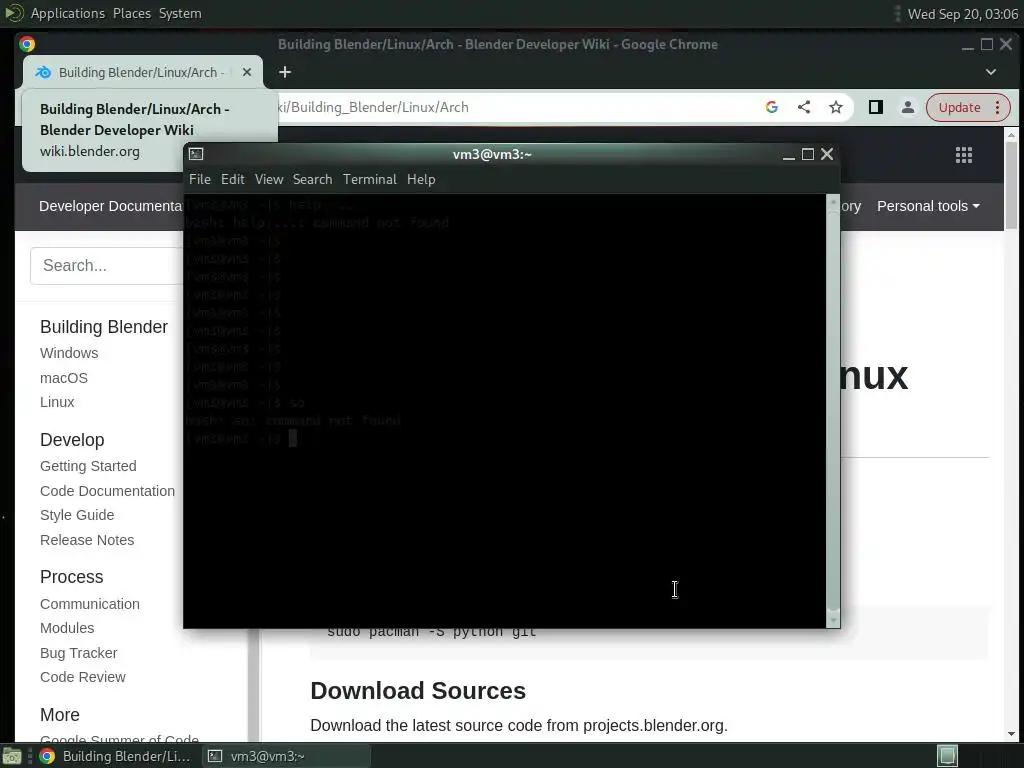Image resolution: width=1024 pixels, height=768 pixels.
Task: Open Chrome profile avatar icon
Action: (x=908, y=107)
